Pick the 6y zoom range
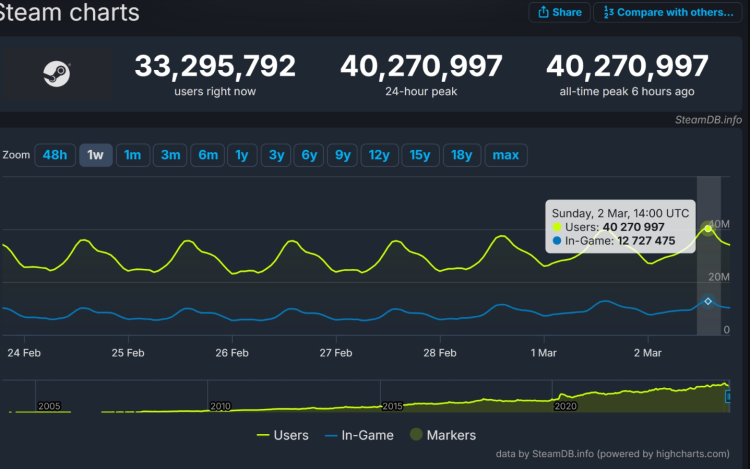The height and width of the screenshot is (469, 750). coord(309,155)
